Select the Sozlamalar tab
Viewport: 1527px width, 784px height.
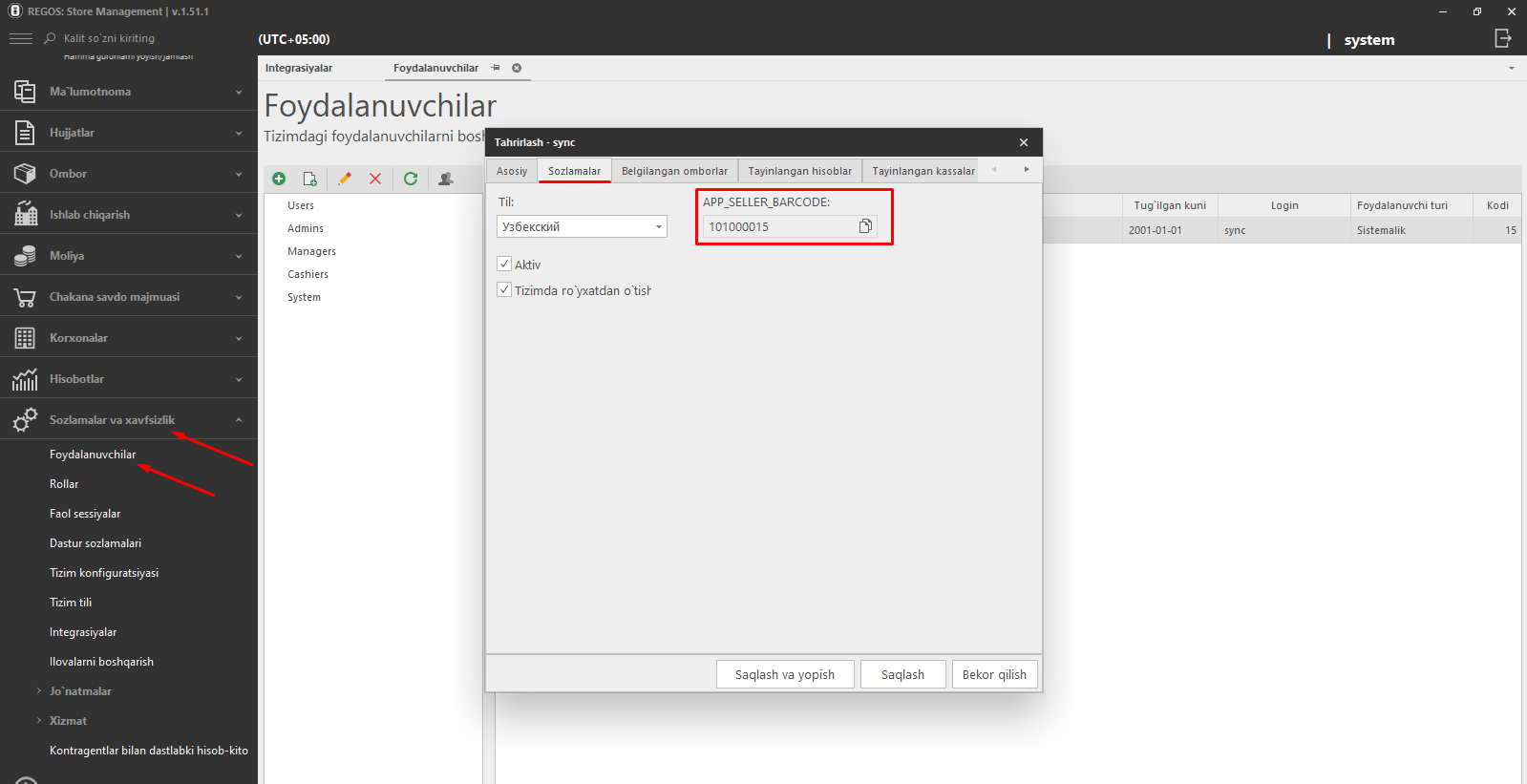pyautogui.click(x=574, y=171)
